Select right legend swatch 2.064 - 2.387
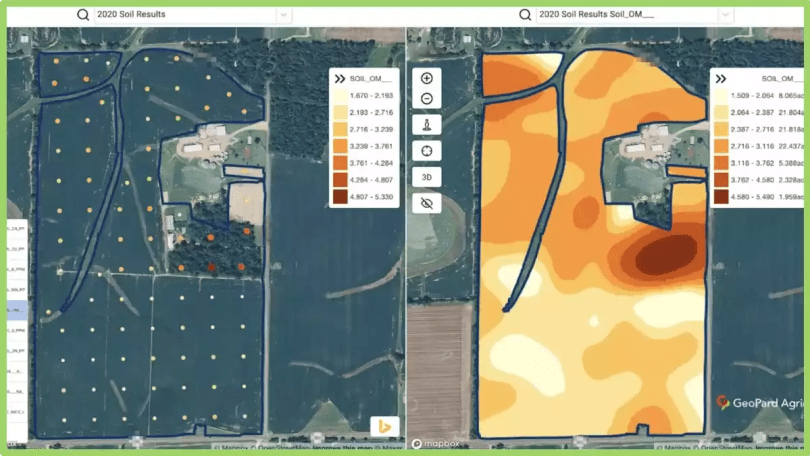The image size is (810, 456). [721, 113]
